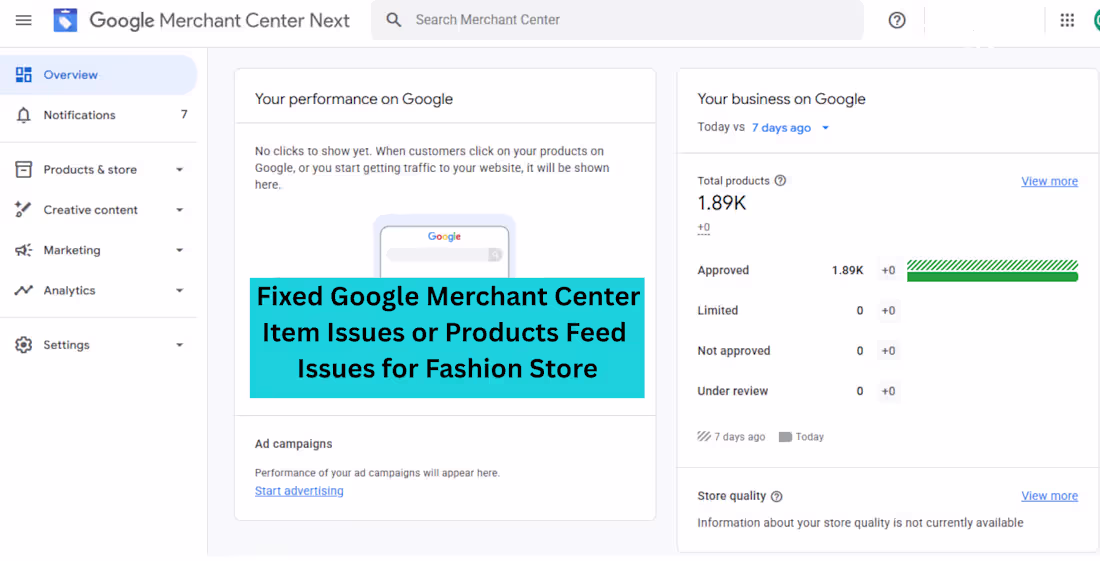This screenshot has width=1100, height=561.
Task: Click the Your performance on Google heading
Action: (x=354, y=99)
